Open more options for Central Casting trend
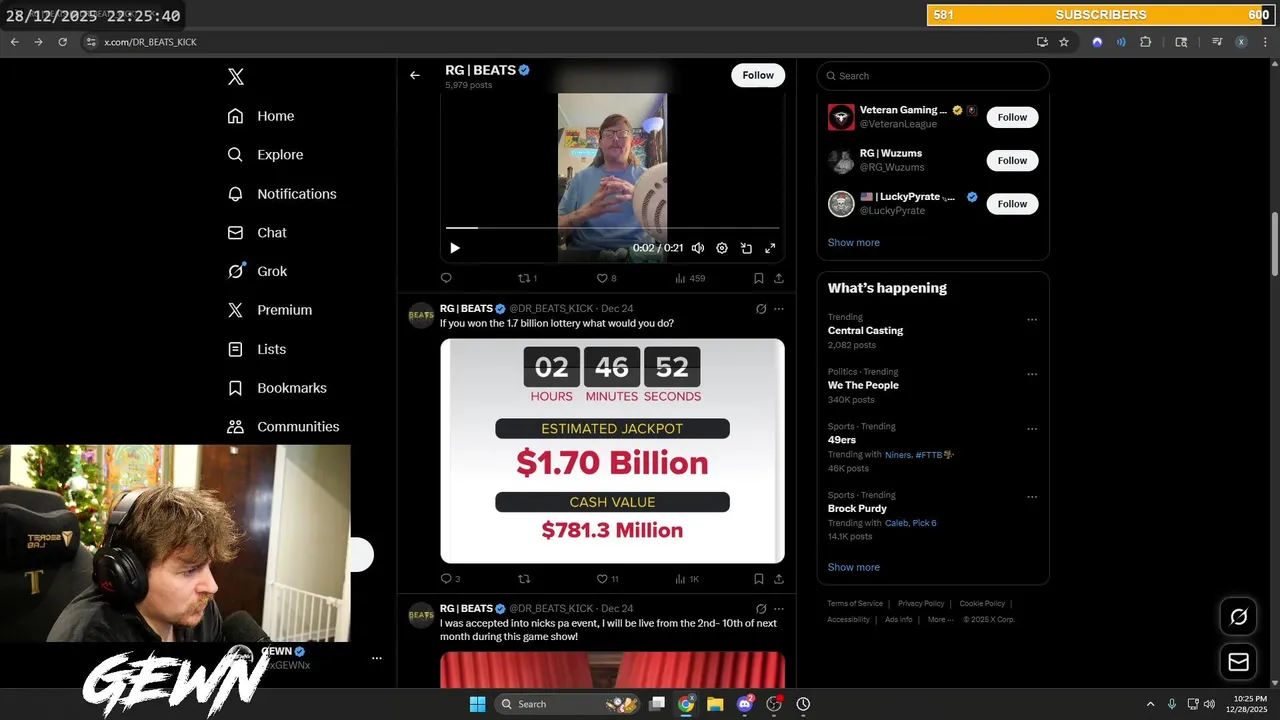 point(1032,320)
